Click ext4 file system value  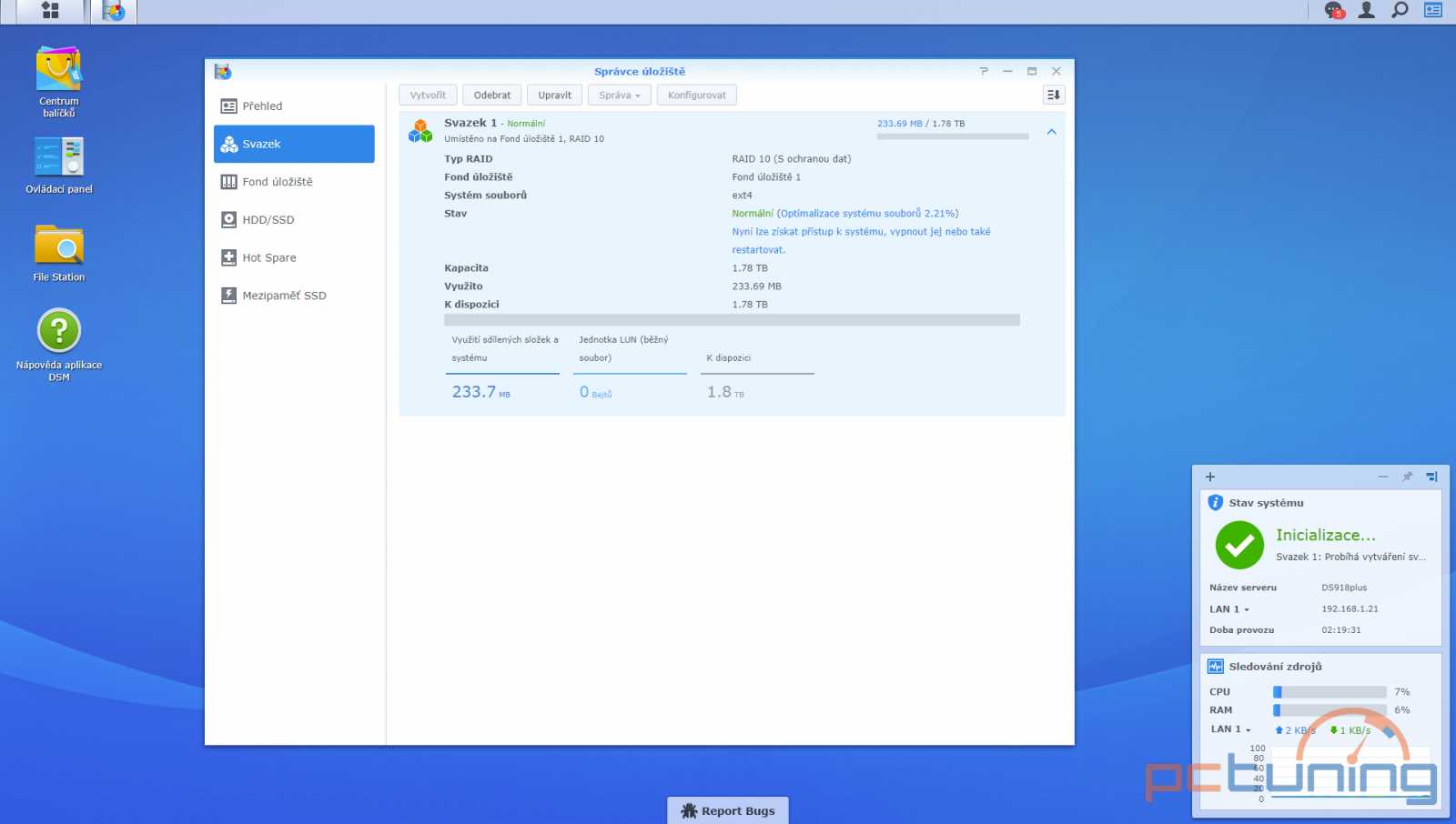(x=743, y=196)
